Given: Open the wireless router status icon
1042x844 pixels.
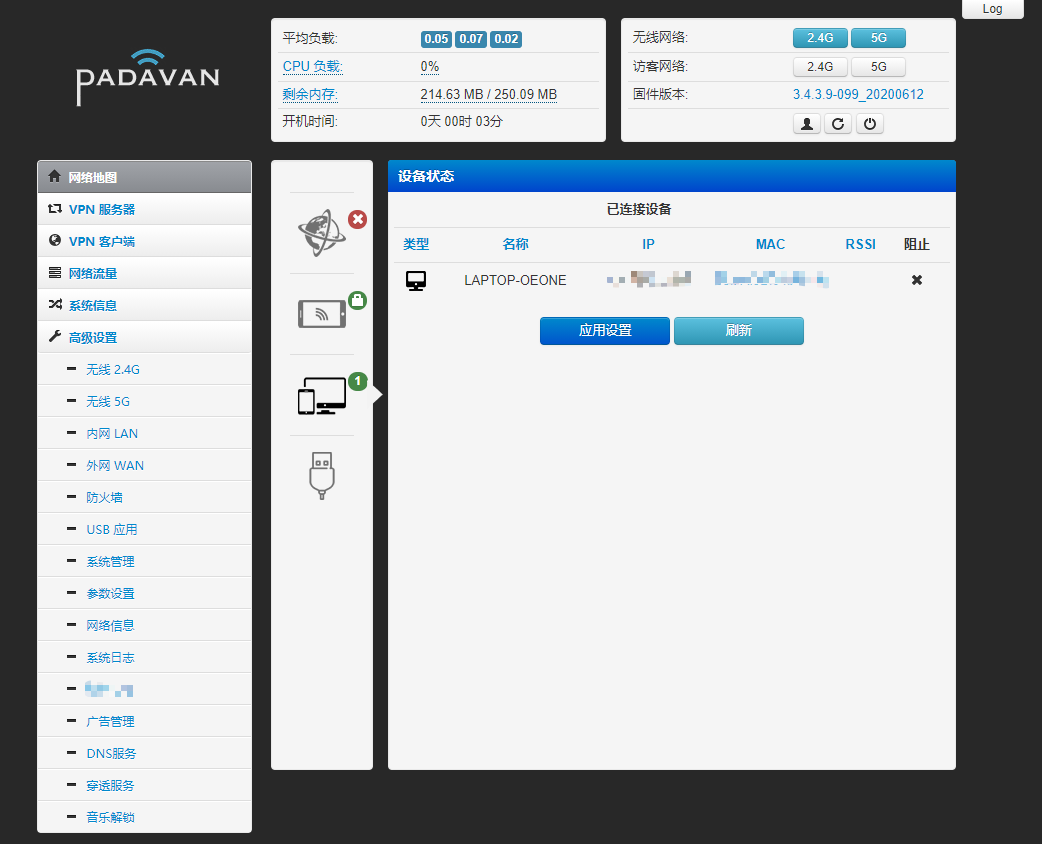Looking at the screenshot, I should [322, 314].
